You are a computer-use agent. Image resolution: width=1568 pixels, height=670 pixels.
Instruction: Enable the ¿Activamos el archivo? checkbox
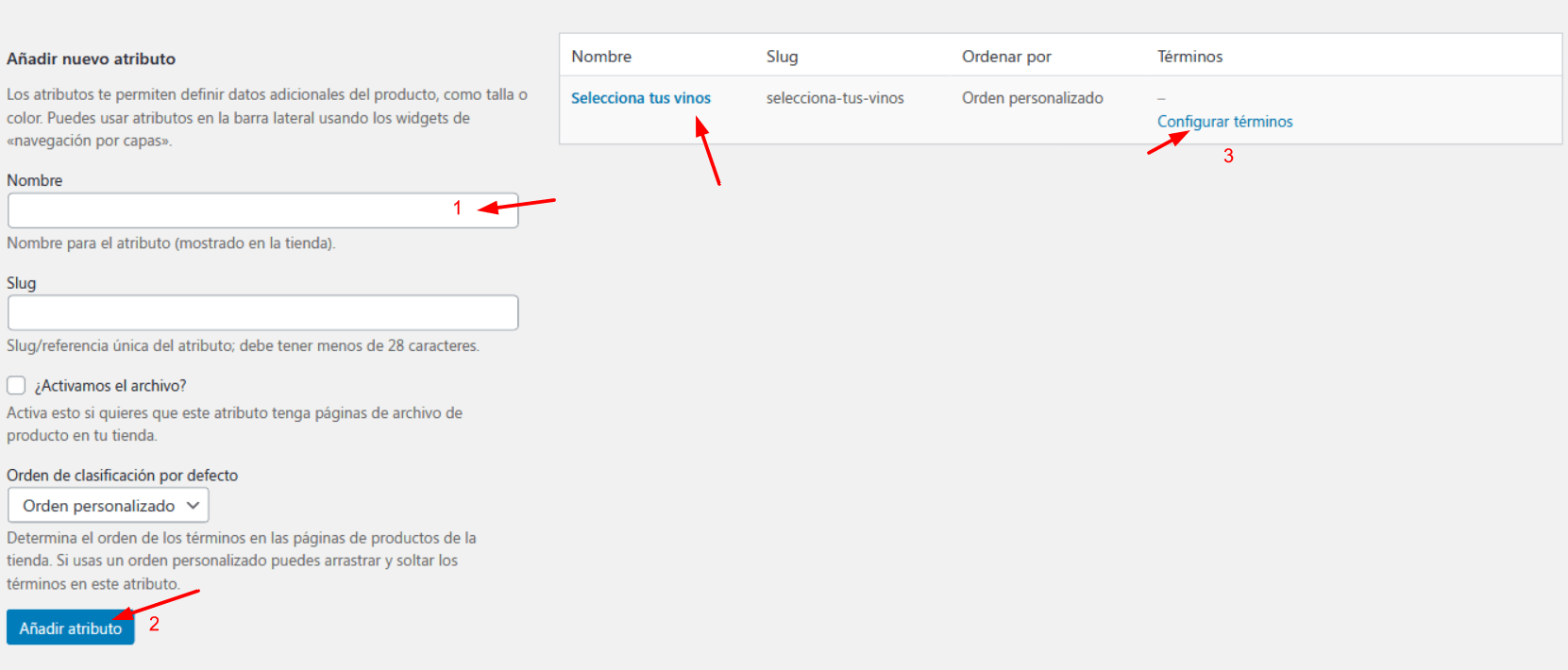pos(16,385)
